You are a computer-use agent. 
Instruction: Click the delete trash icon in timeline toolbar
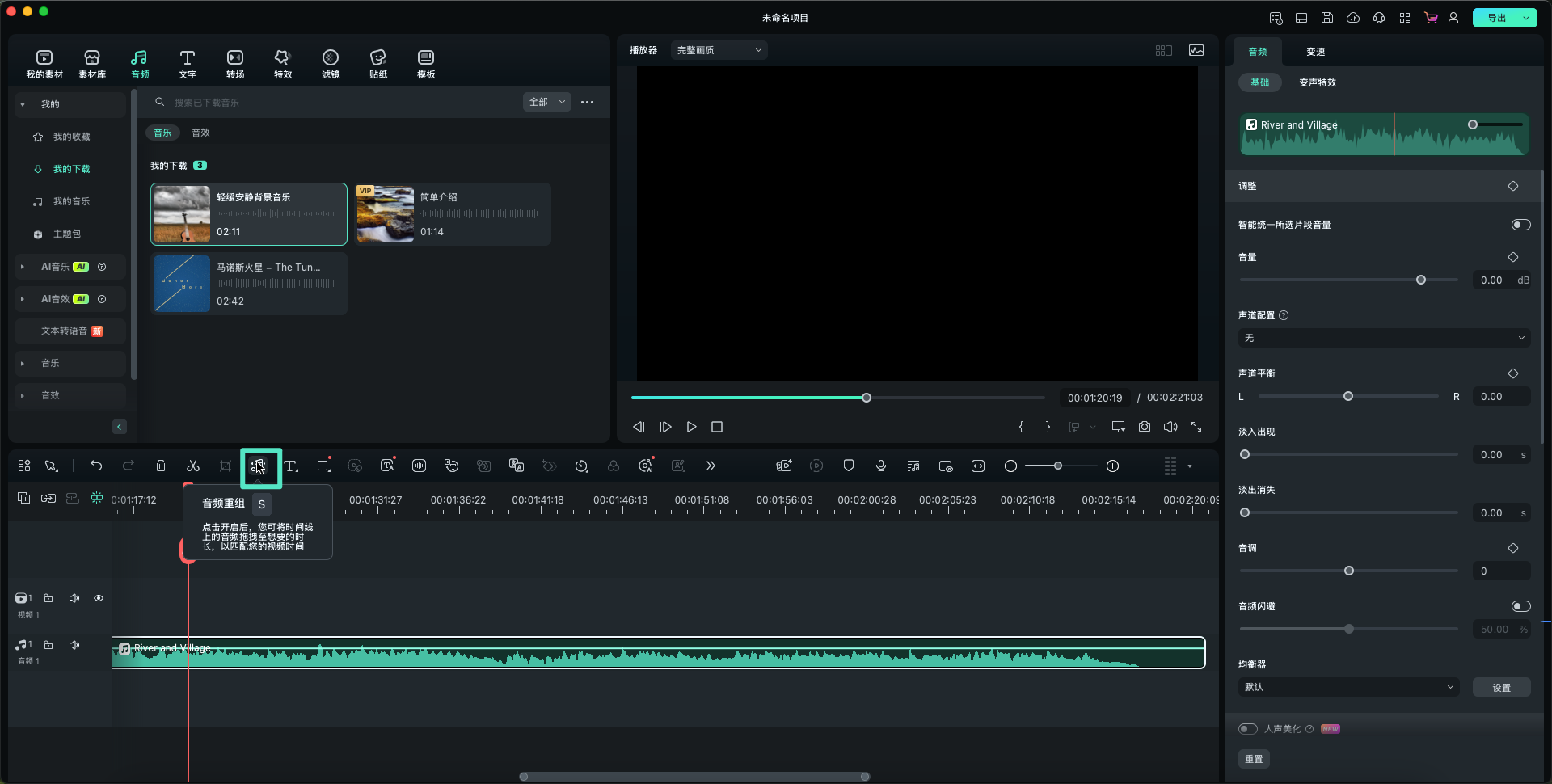(161, 466)
